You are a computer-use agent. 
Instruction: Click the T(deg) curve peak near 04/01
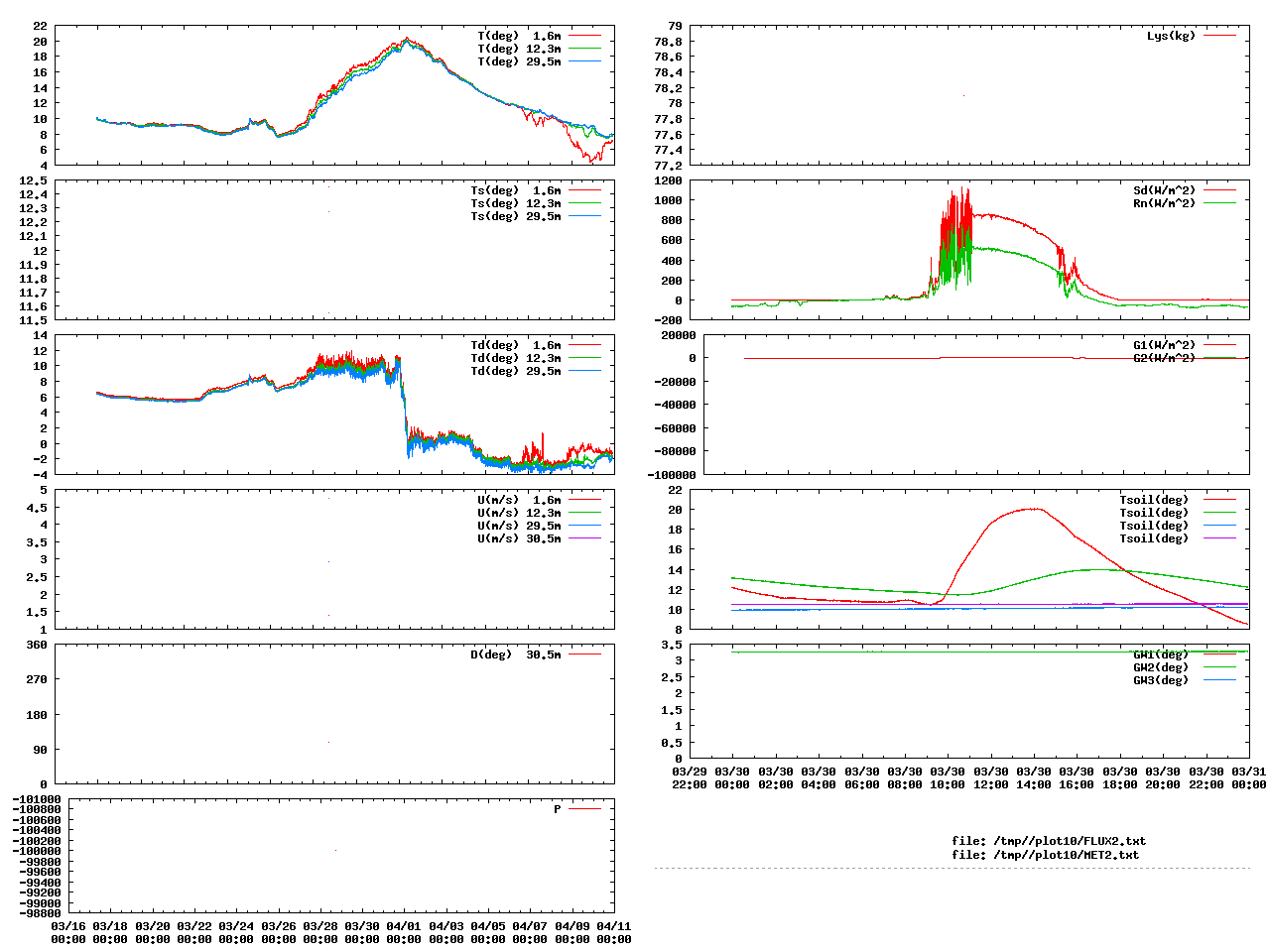coord(407,40)
